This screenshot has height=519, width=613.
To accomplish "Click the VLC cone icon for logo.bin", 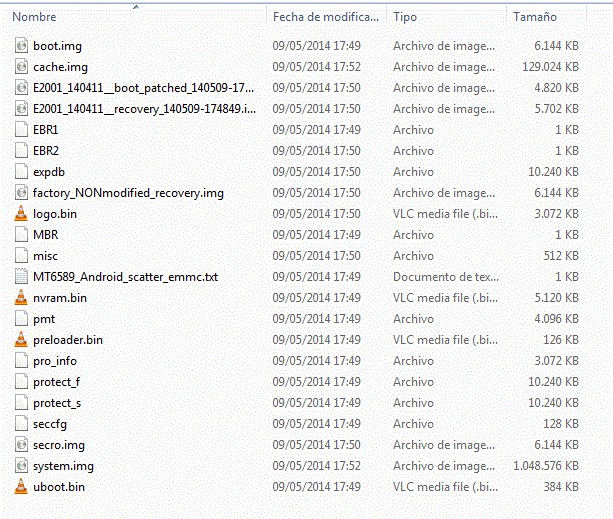I will pos(23,214).
